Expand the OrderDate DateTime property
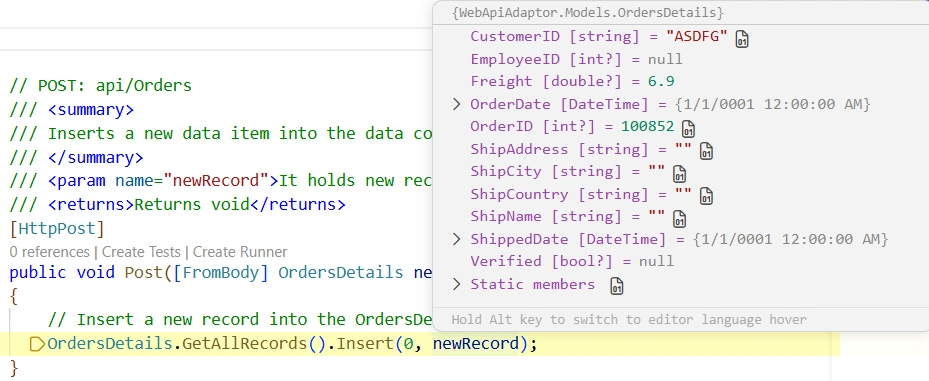The height and width of the screenshot is (381, 929). point(456,104)
